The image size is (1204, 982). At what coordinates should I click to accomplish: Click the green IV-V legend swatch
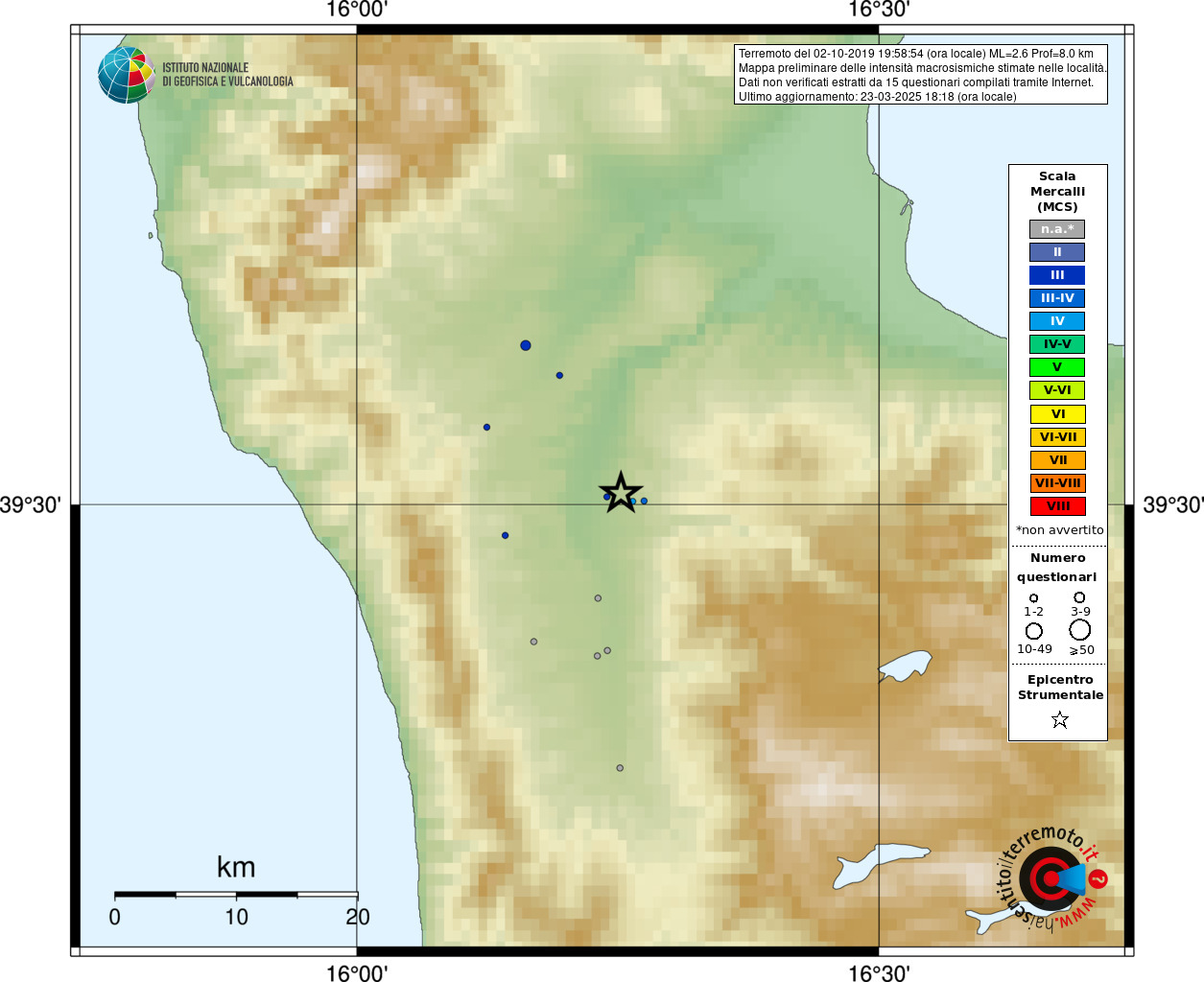[1057, 344]
